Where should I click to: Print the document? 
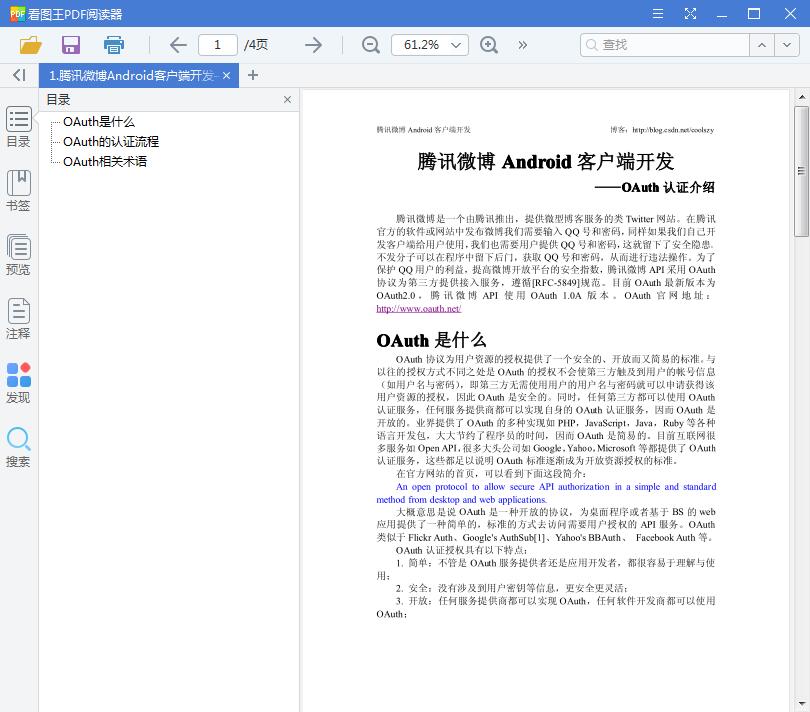113,45
